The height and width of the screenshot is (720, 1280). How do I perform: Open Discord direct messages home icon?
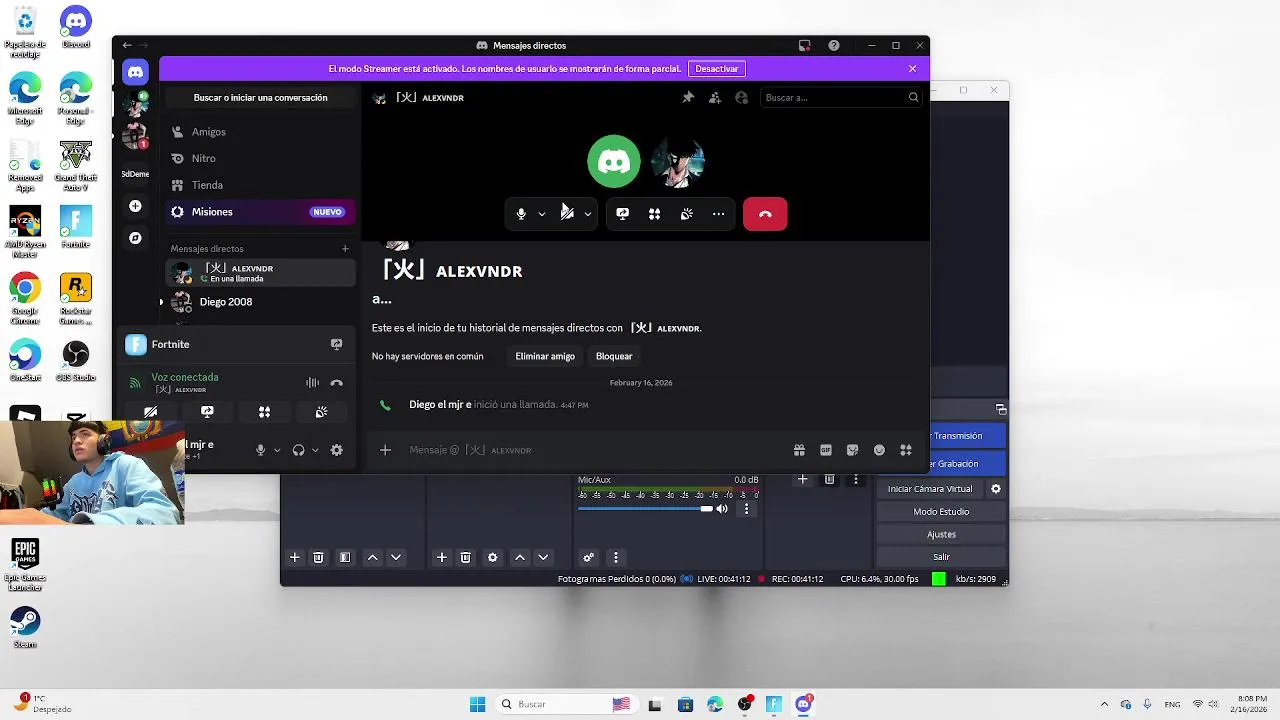pos(135,72)
